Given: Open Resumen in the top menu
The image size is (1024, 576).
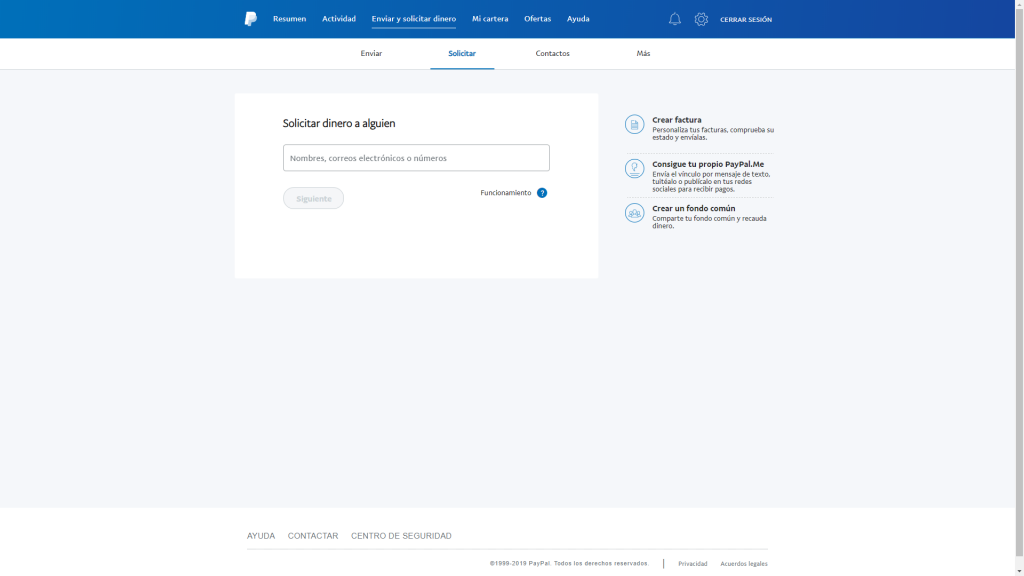Looking at the screenshot, I should coord(289,19).
